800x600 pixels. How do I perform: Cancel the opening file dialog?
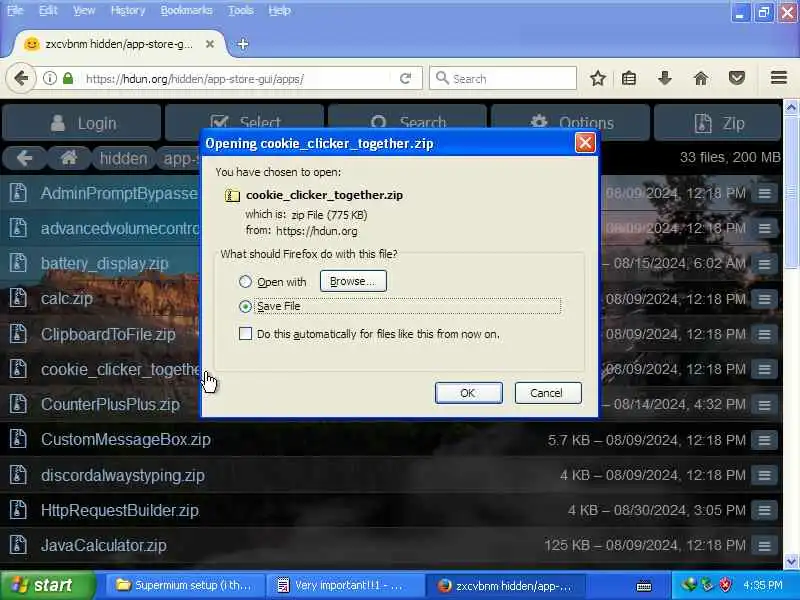point(547,393)
